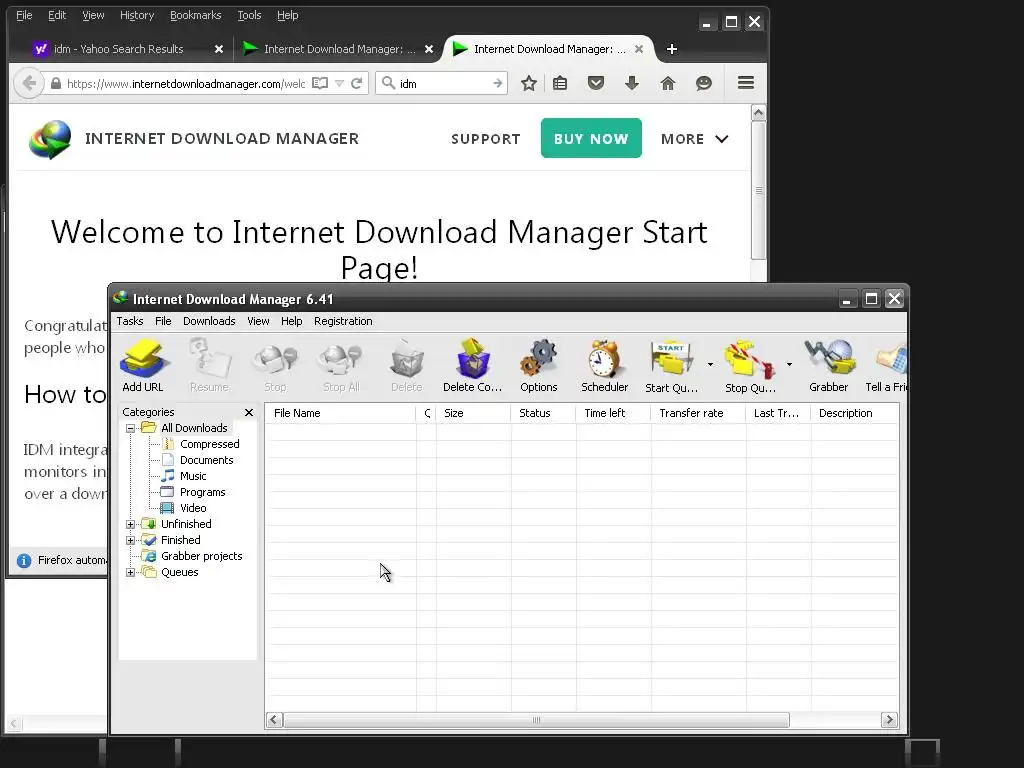Expand the MORE dropdown on webpage
This screenshot has height=768, width=1024.
tap(694, 138)
